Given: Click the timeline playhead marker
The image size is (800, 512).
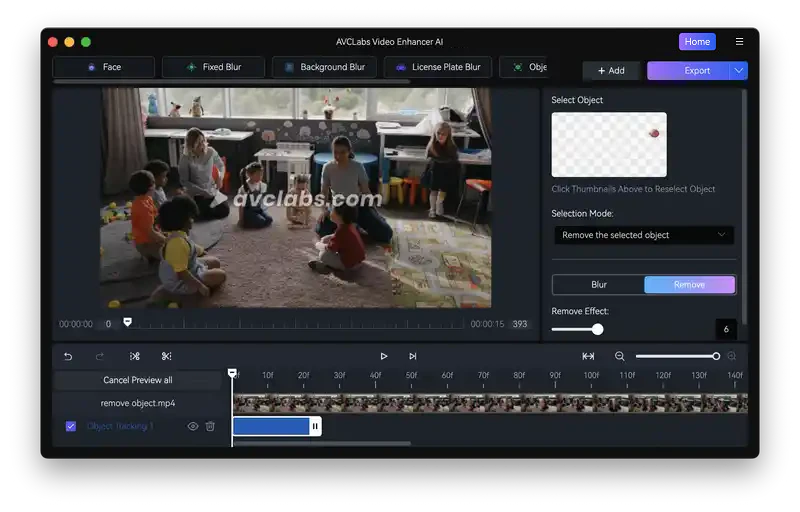Looking at the screenshot, I should click(232, 373).
